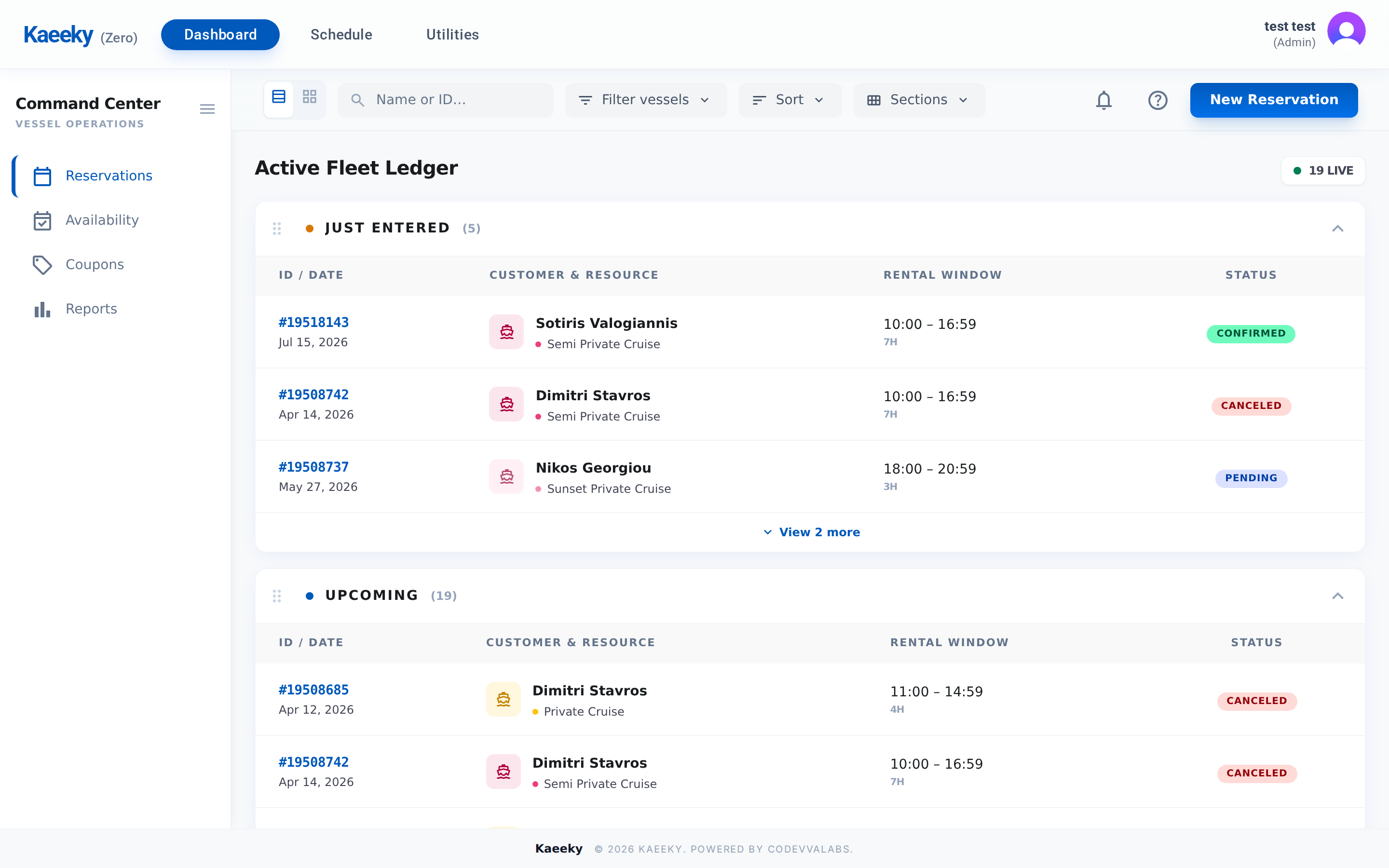The width and height of the screenshot is (1389, 868).
Task: Collapse the Upcoming section
Action: pyautogui.click(x=1337, y=596)
